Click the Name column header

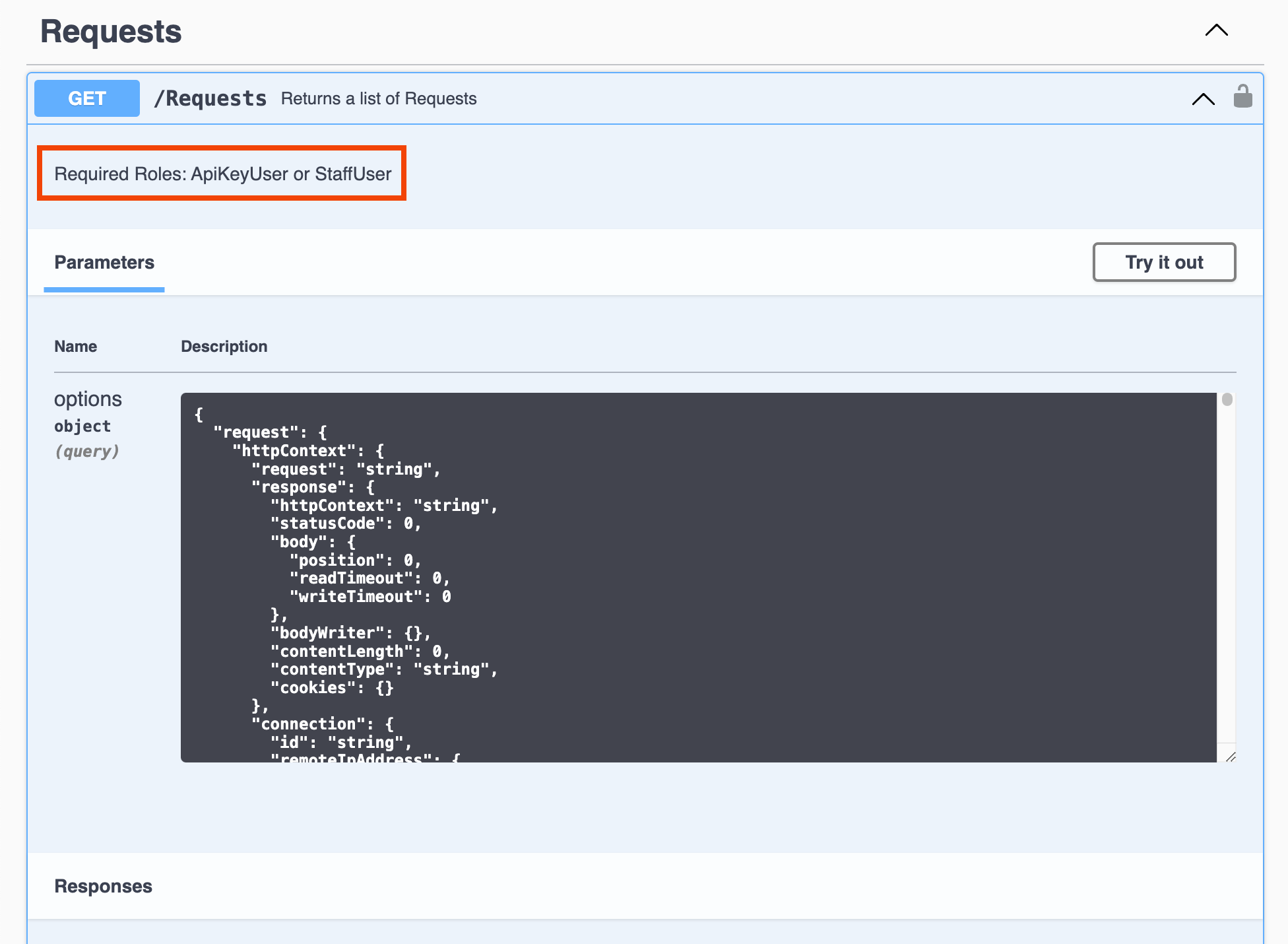(x=75, y=347)
